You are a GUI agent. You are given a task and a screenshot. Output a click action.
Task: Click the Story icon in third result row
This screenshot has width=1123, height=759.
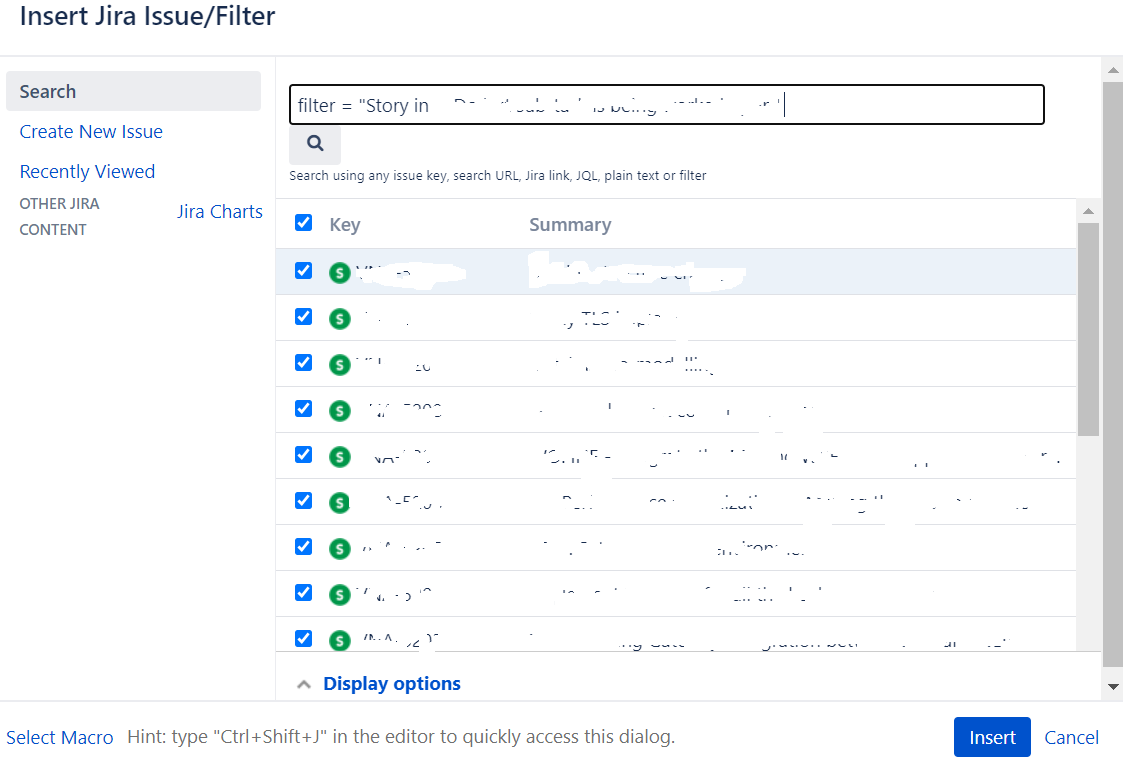pyautogui.click(x=339, y=364)
